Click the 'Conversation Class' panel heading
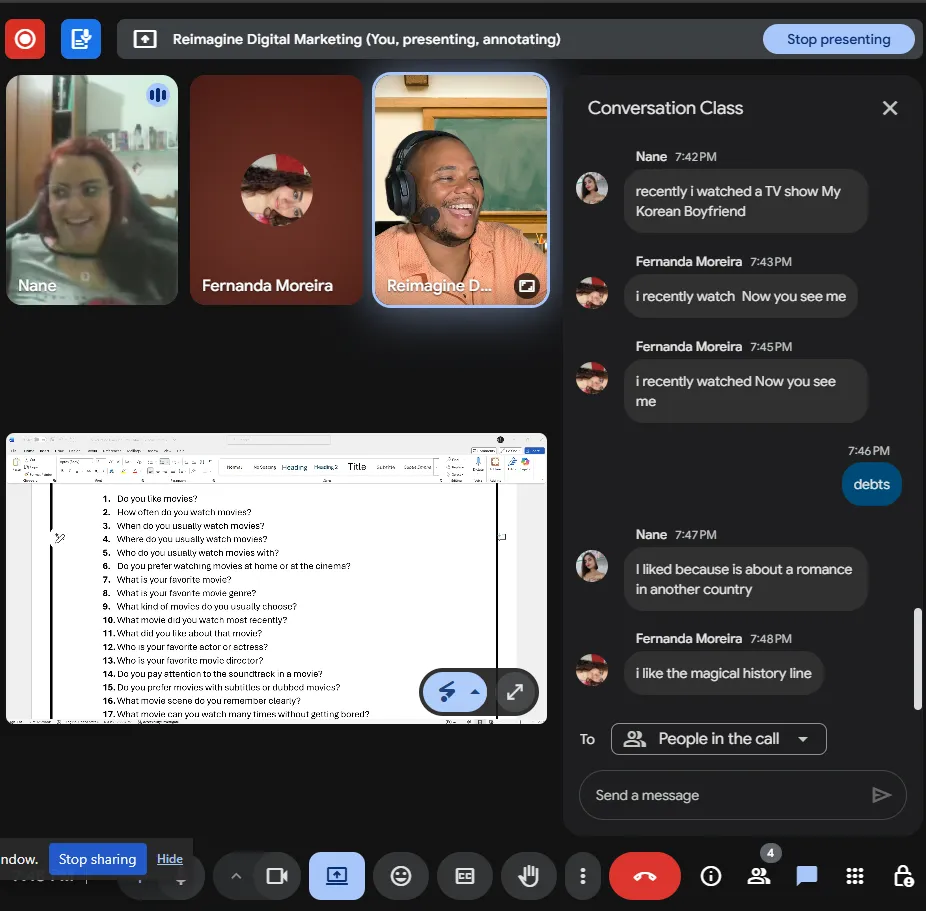 tap(665, 108)
